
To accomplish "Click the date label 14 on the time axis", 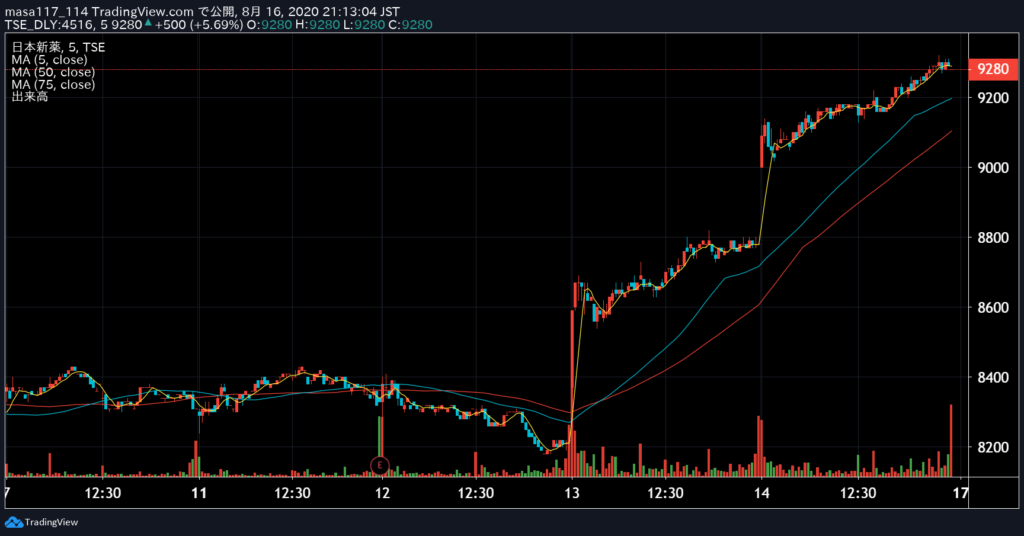I will pos(761,493).
